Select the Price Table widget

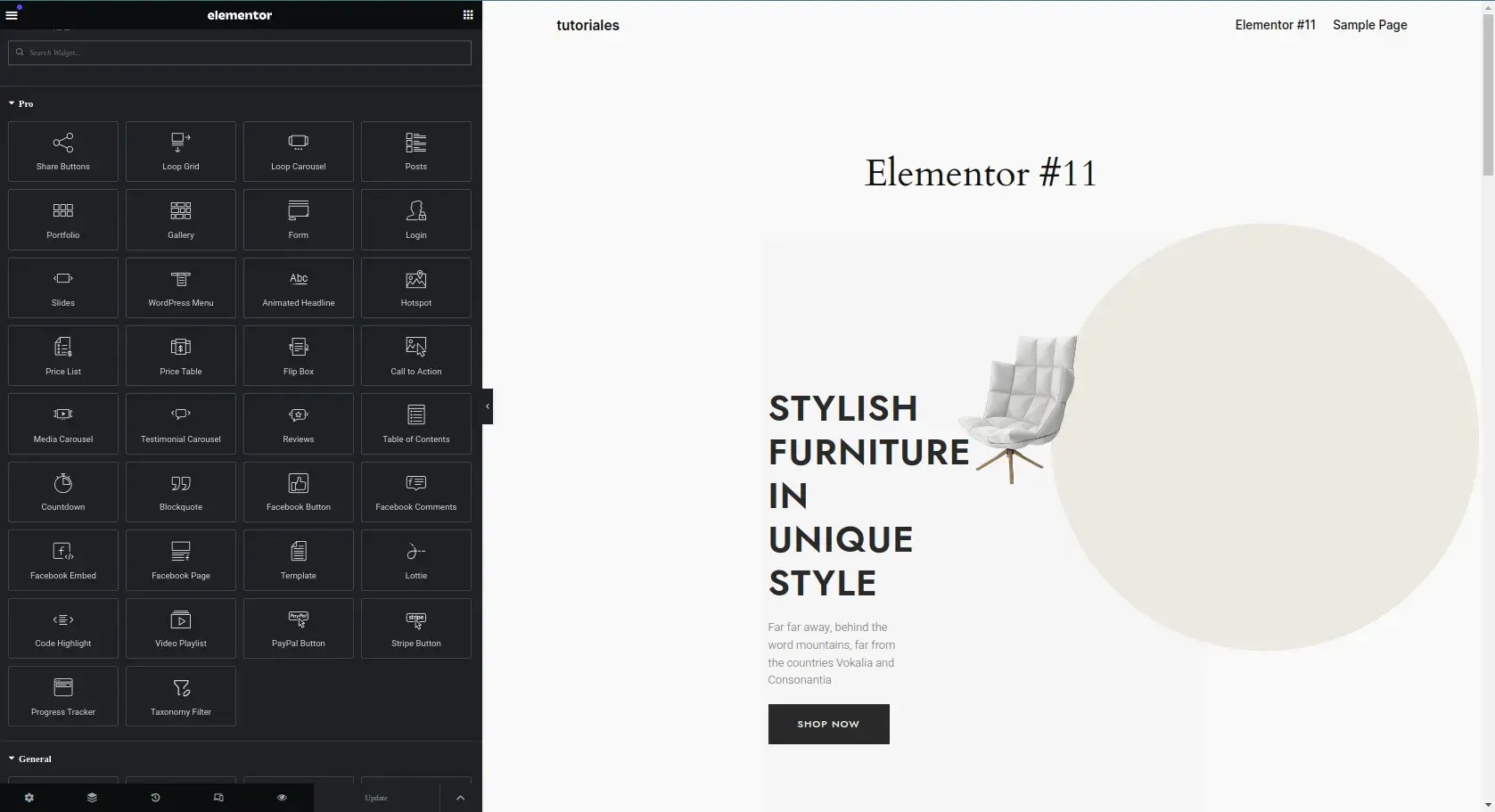[181, 356]
